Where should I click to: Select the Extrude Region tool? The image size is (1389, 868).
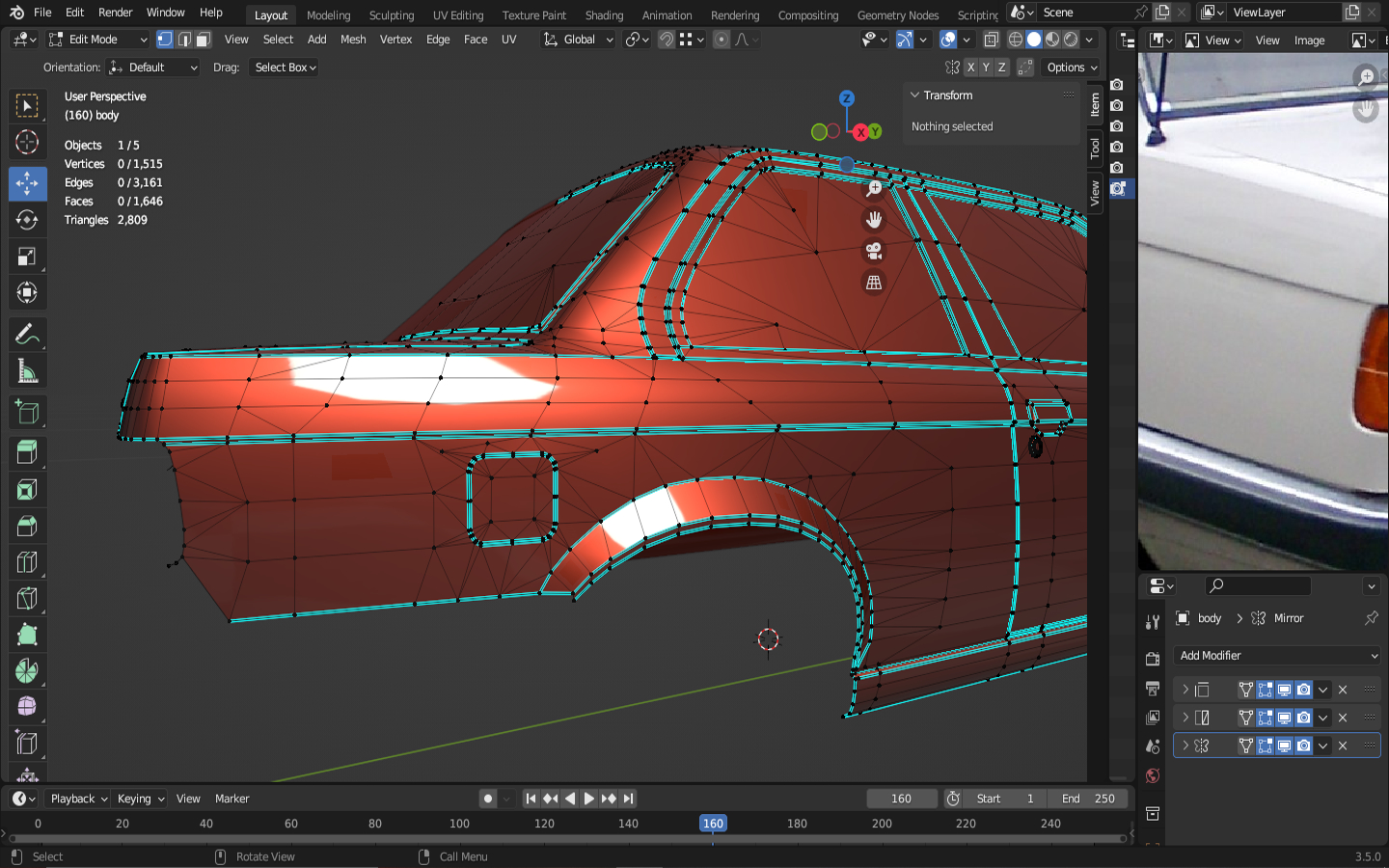(x=27, y=451)
